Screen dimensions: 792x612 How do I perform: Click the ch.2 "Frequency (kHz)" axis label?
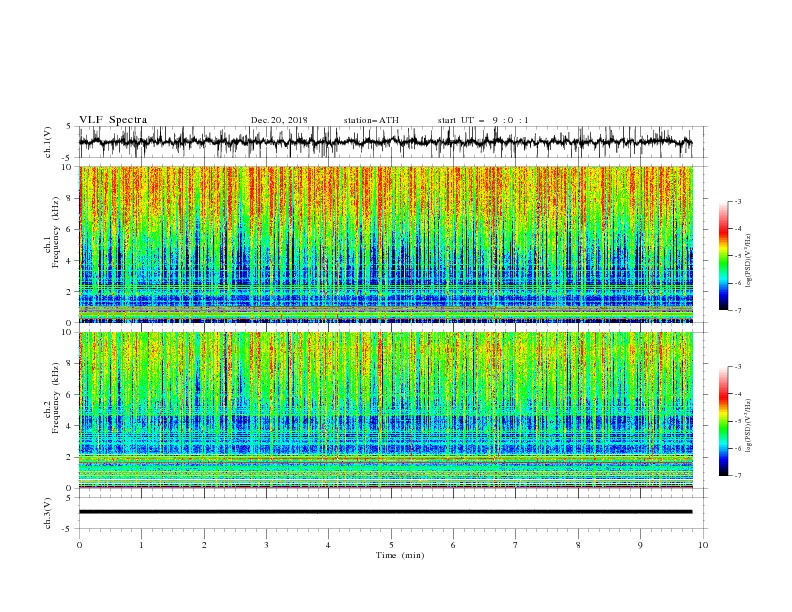tap(55, 398)
